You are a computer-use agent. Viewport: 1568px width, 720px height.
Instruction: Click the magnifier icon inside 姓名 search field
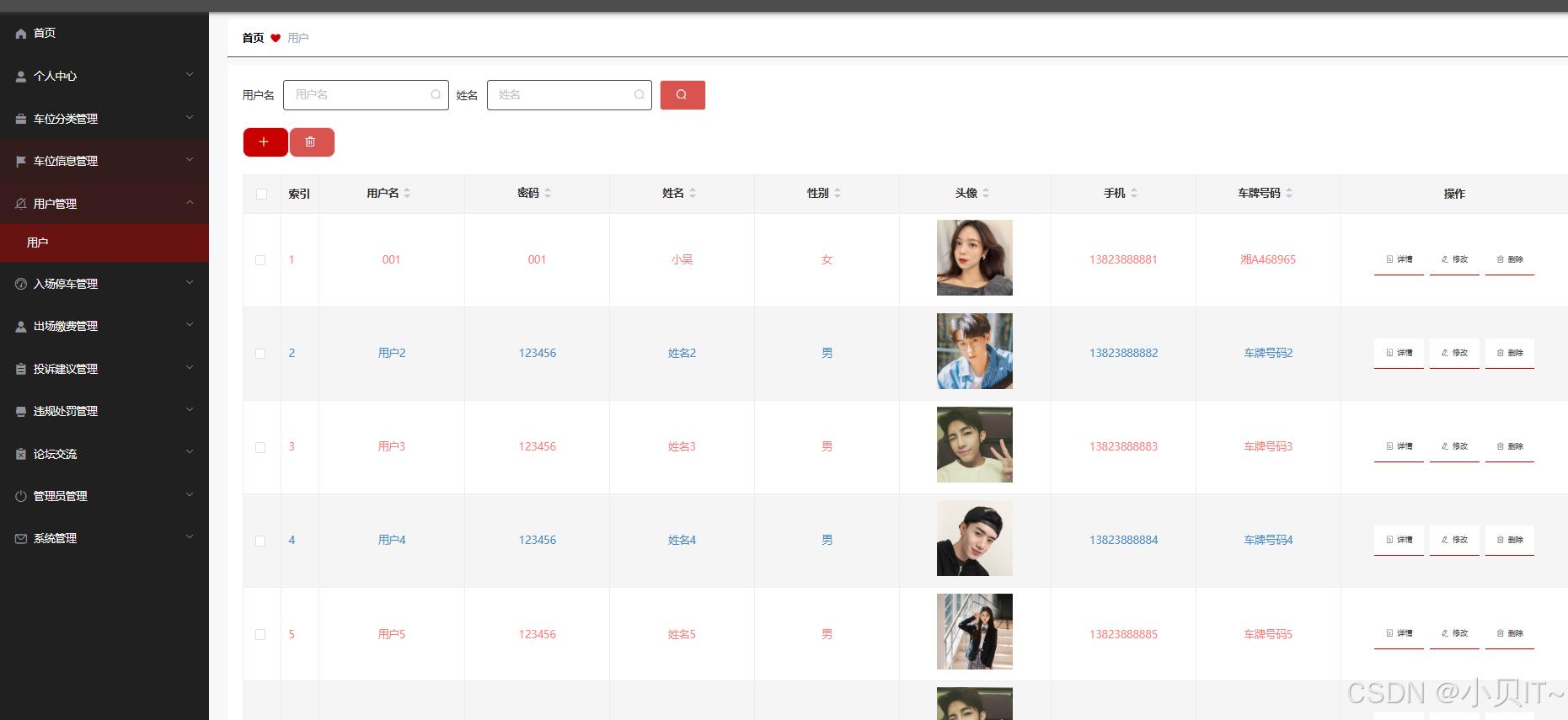640,95
